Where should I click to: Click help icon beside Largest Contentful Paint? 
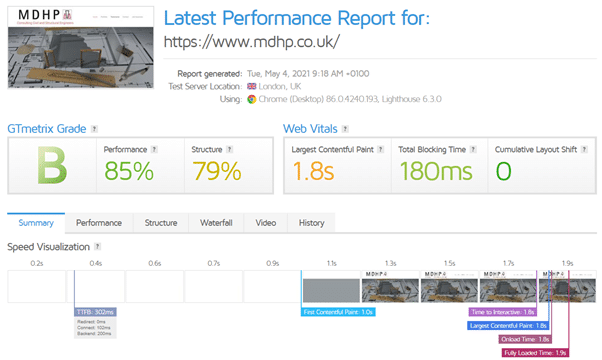click(x=380, y=149)
